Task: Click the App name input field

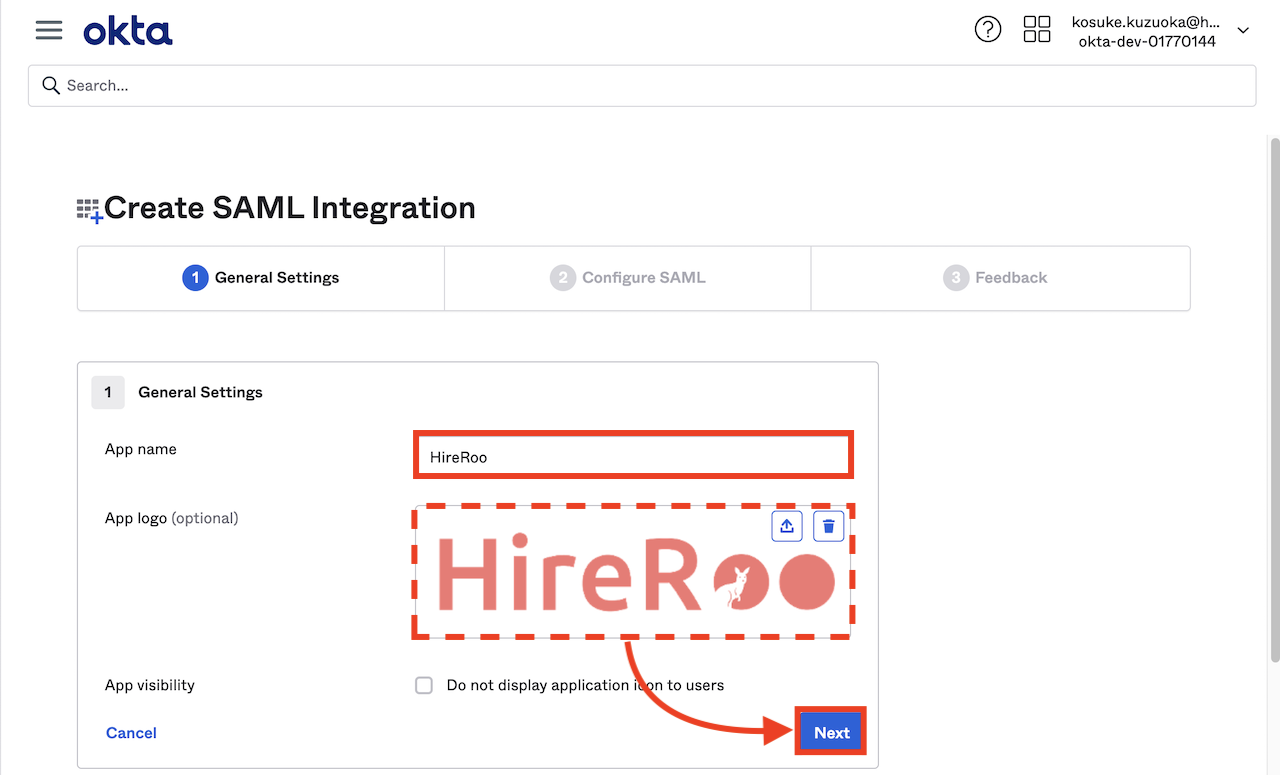Action: pyautogui.click(x=633, y=456)
